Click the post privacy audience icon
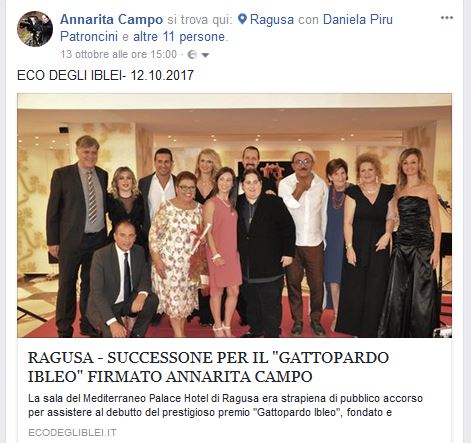The width and height of the screenshot is (471, 443). (192, 55)
